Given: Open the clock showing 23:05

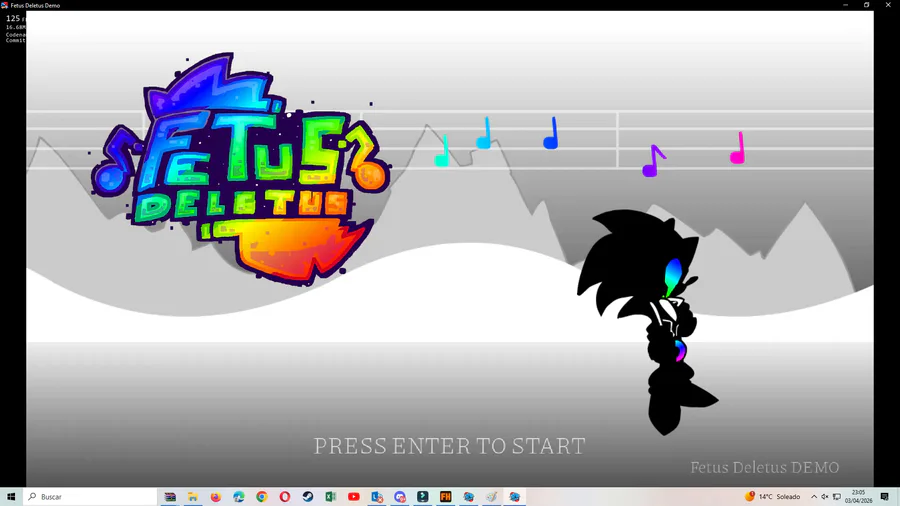Looking at the screenshot, I should [x=858, y=497].
